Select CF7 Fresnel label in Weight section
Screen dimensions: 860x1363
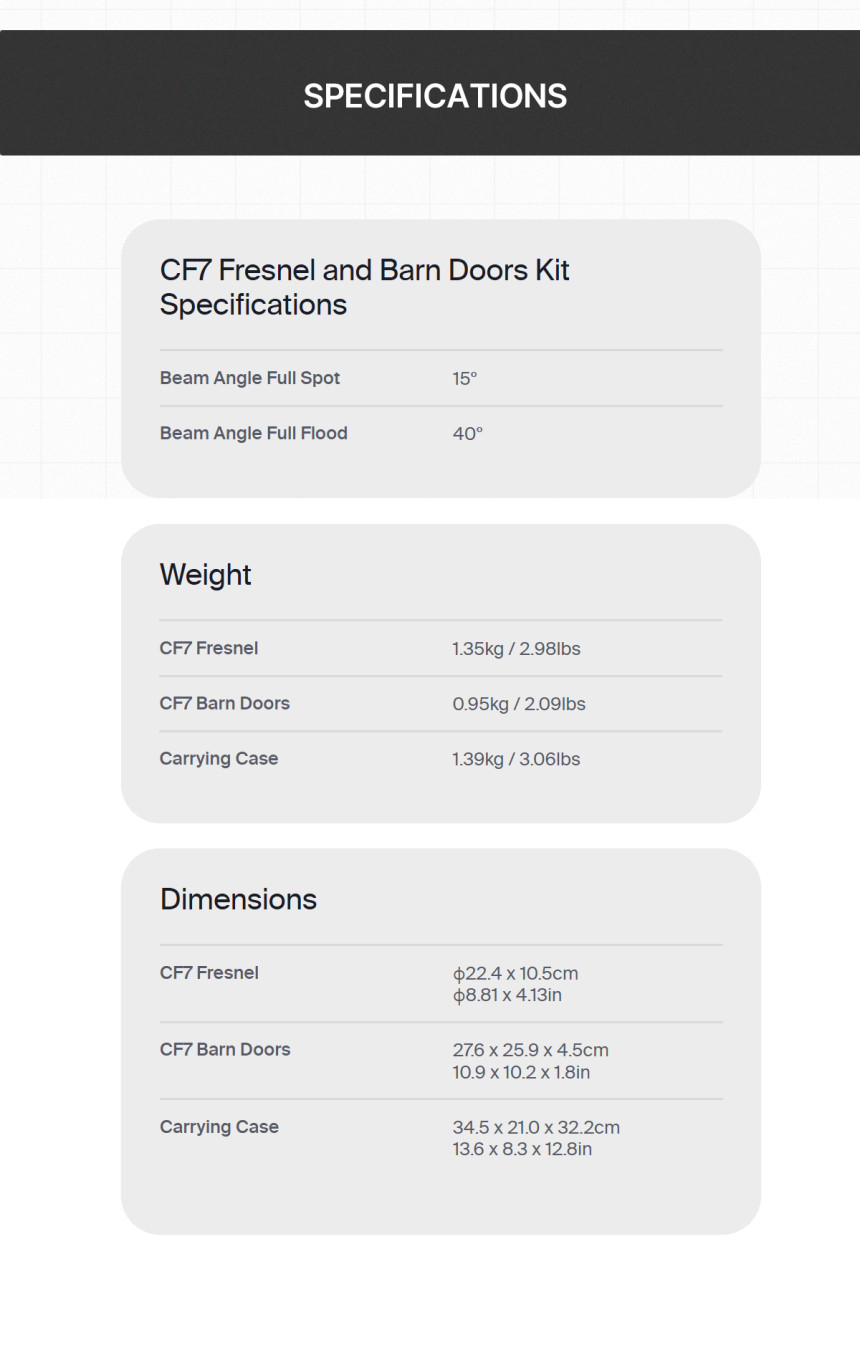pyautogui.click(x=209, y=648)
